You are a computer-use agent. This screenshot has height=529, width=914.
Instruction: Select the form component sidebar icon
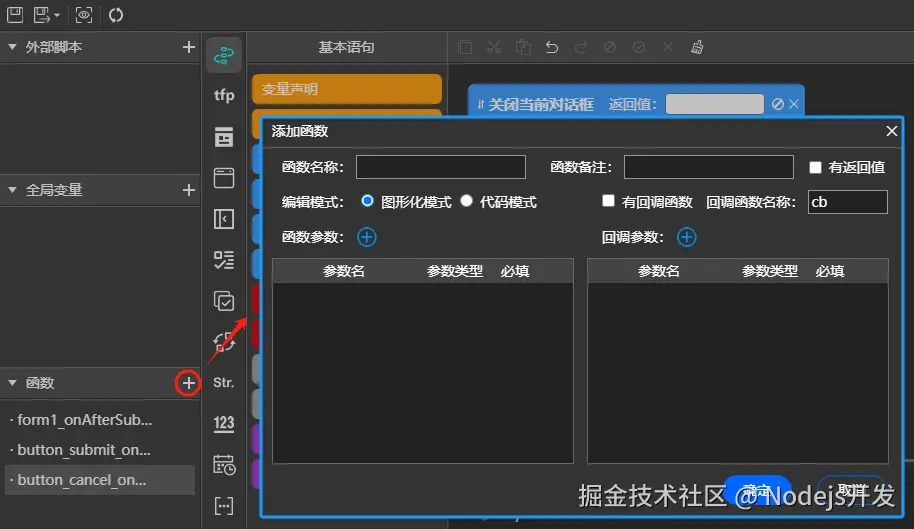coord(224,137)
